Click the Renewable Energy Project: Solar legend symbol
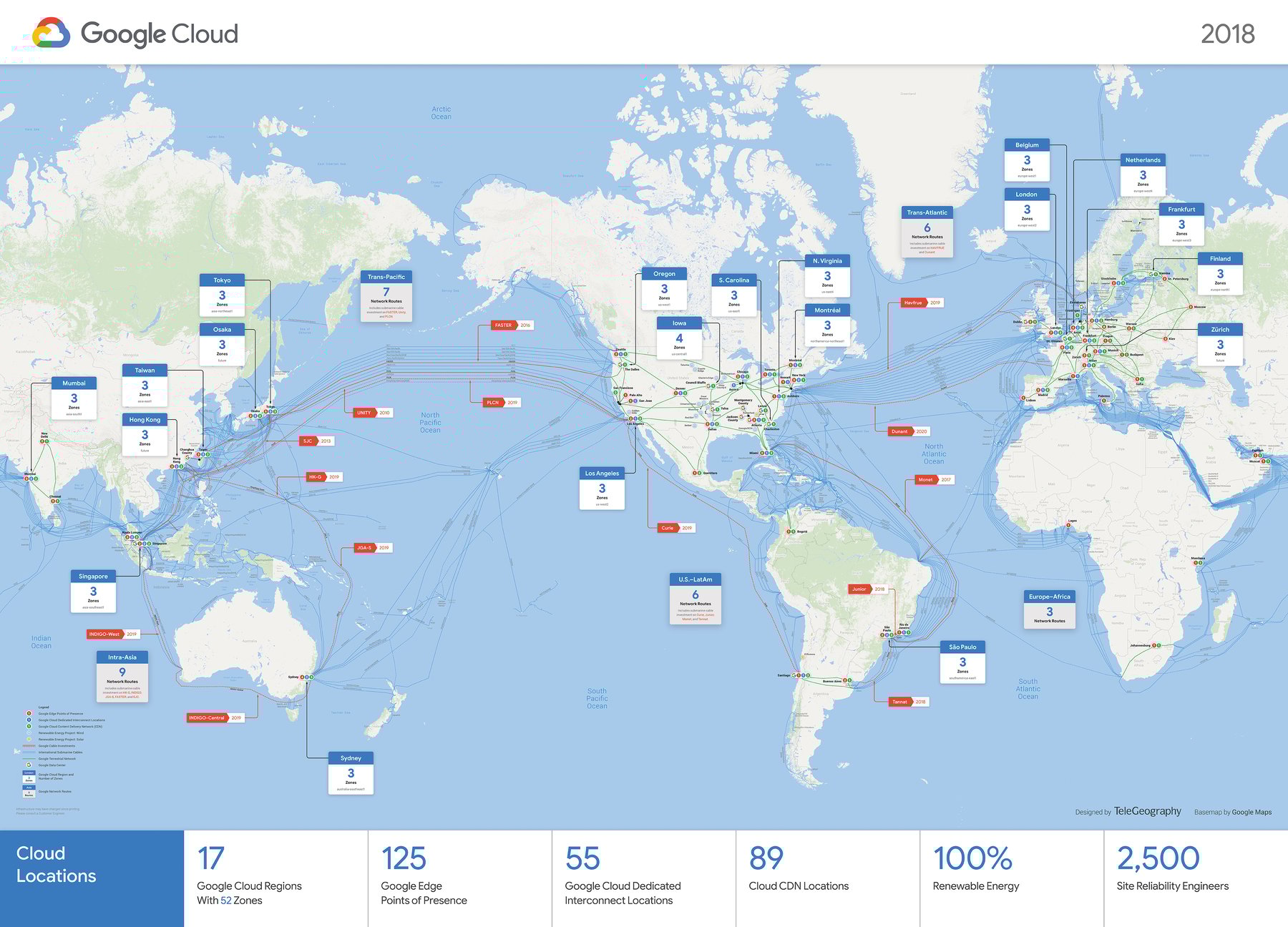Viewport: 1288px width, 927px height. click(29, 739)
